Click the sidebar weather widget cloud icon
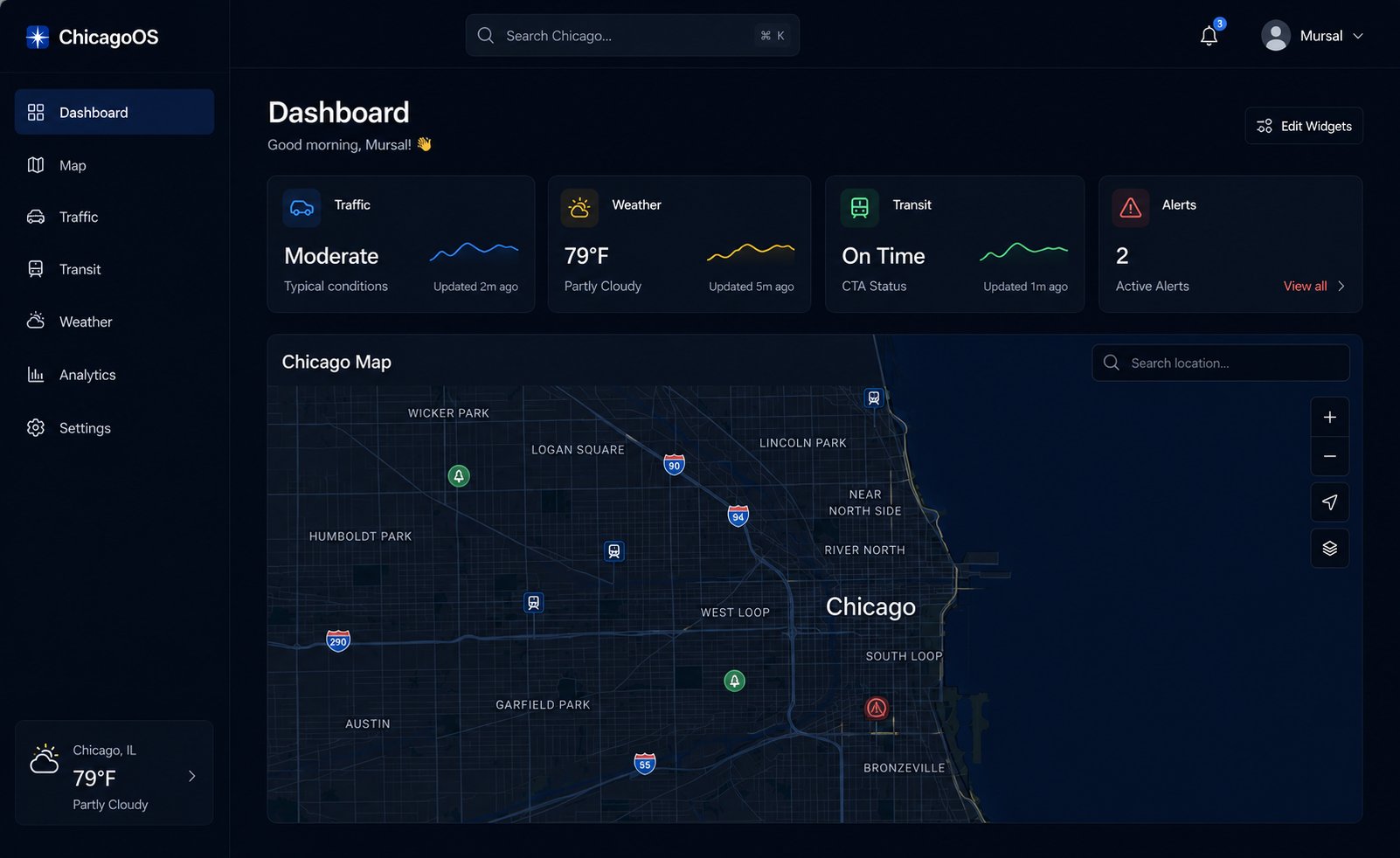 45,759
